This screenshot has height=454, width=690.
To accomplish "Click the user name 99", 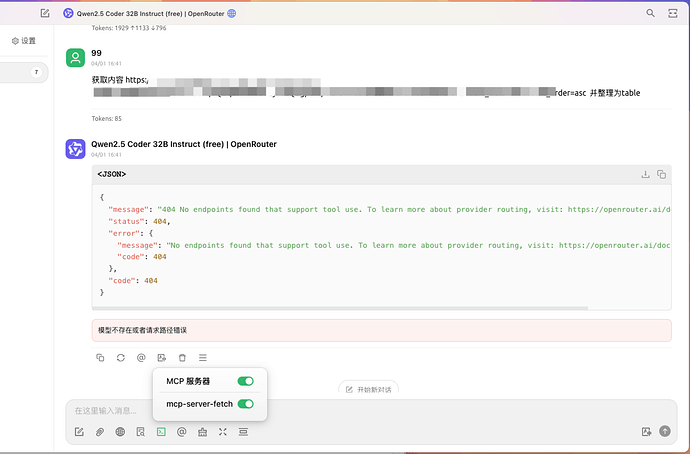I will coord(96,53).
